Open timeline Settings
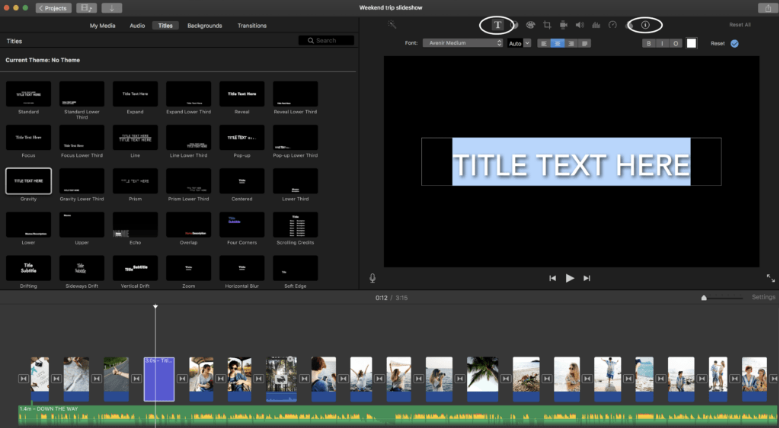779x428 pixels. coord(763,297)
